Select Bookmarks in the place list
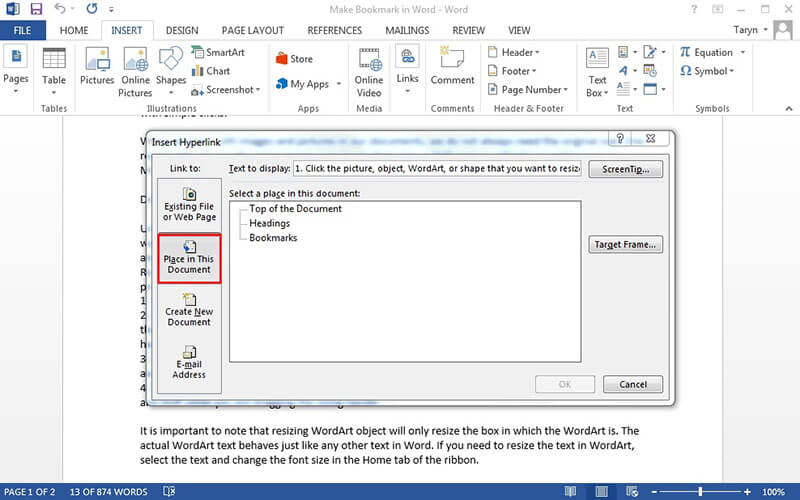 [273, 237]
